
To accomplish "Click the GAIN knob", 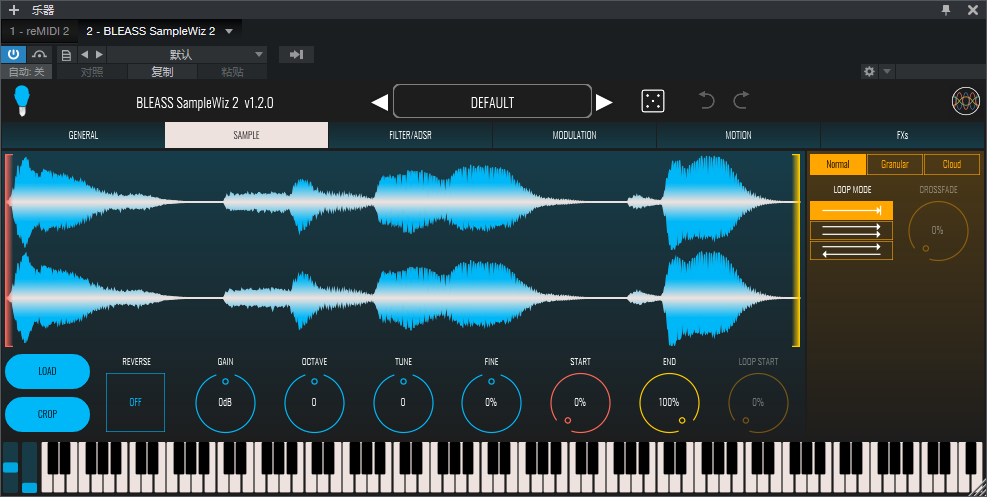I will [225, 403].
